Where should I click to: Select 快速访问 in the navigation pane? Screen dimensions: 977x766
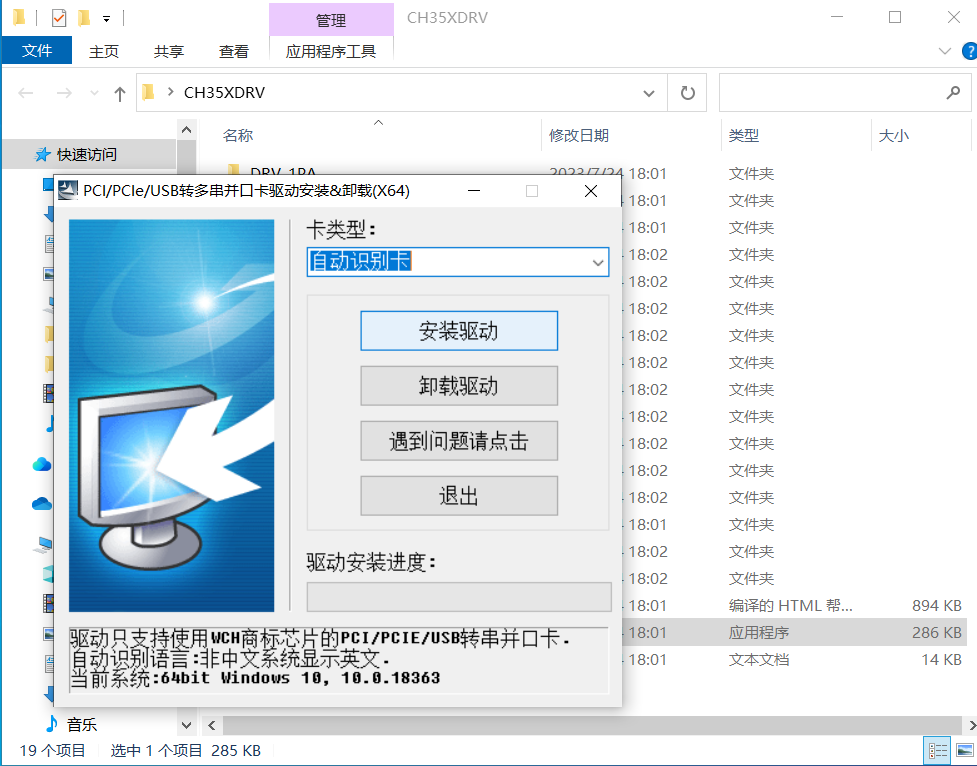pos(87,154)
